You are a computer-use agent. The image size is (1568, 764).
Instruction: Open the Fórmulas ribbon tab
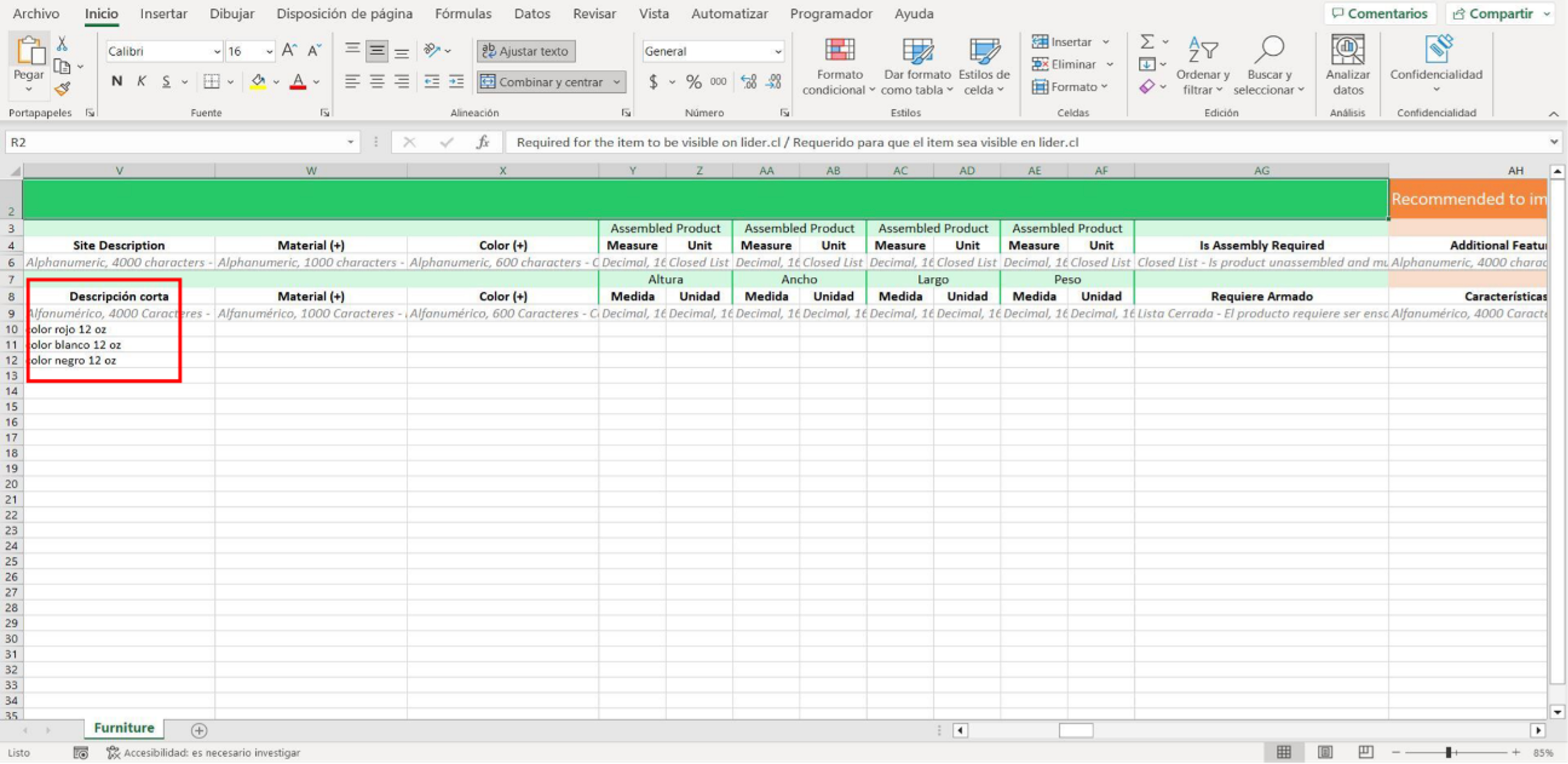point(463,13)
